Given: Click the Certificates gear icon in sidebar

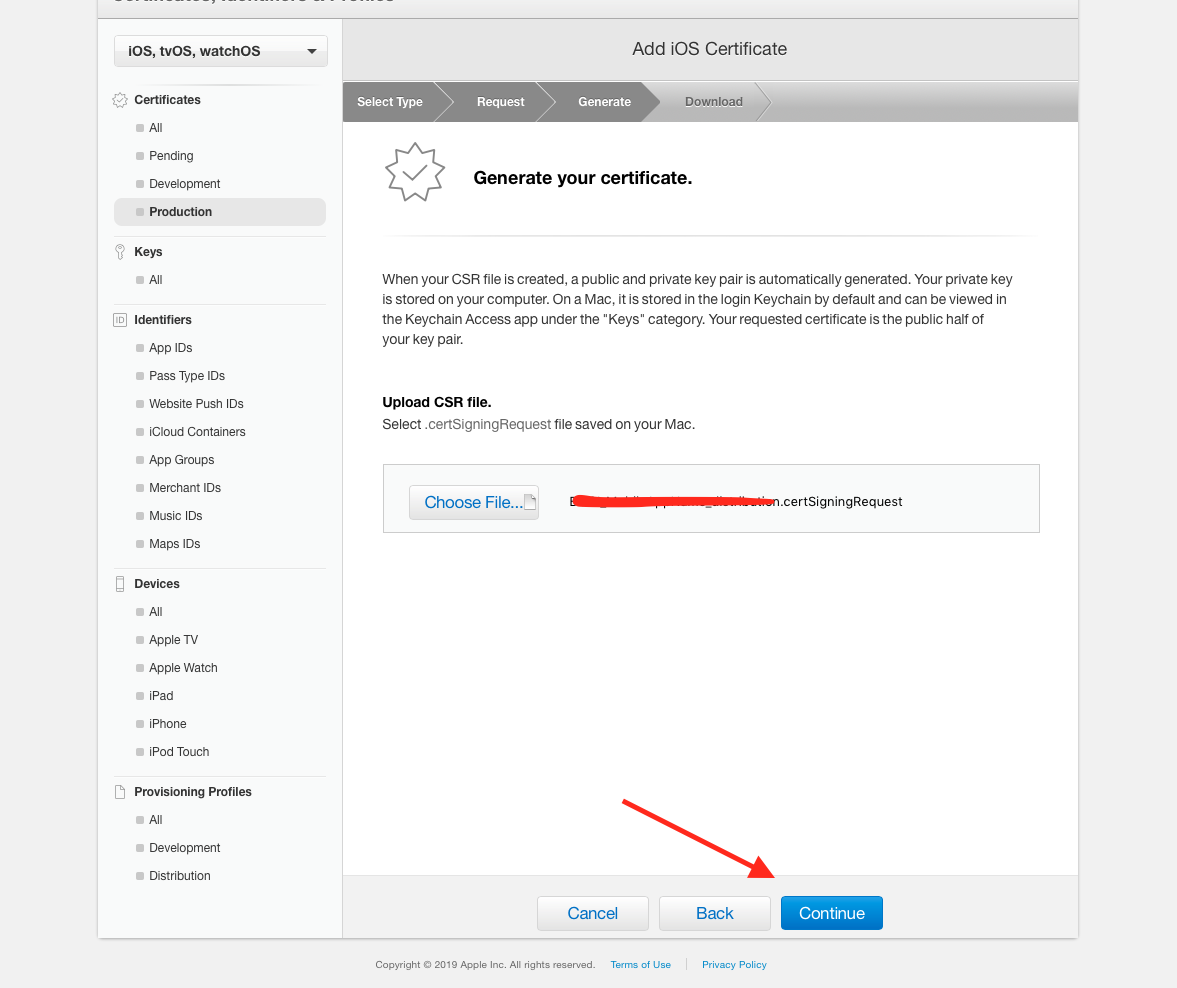Looking at the screenshot, I should click(x=120, y=100).
